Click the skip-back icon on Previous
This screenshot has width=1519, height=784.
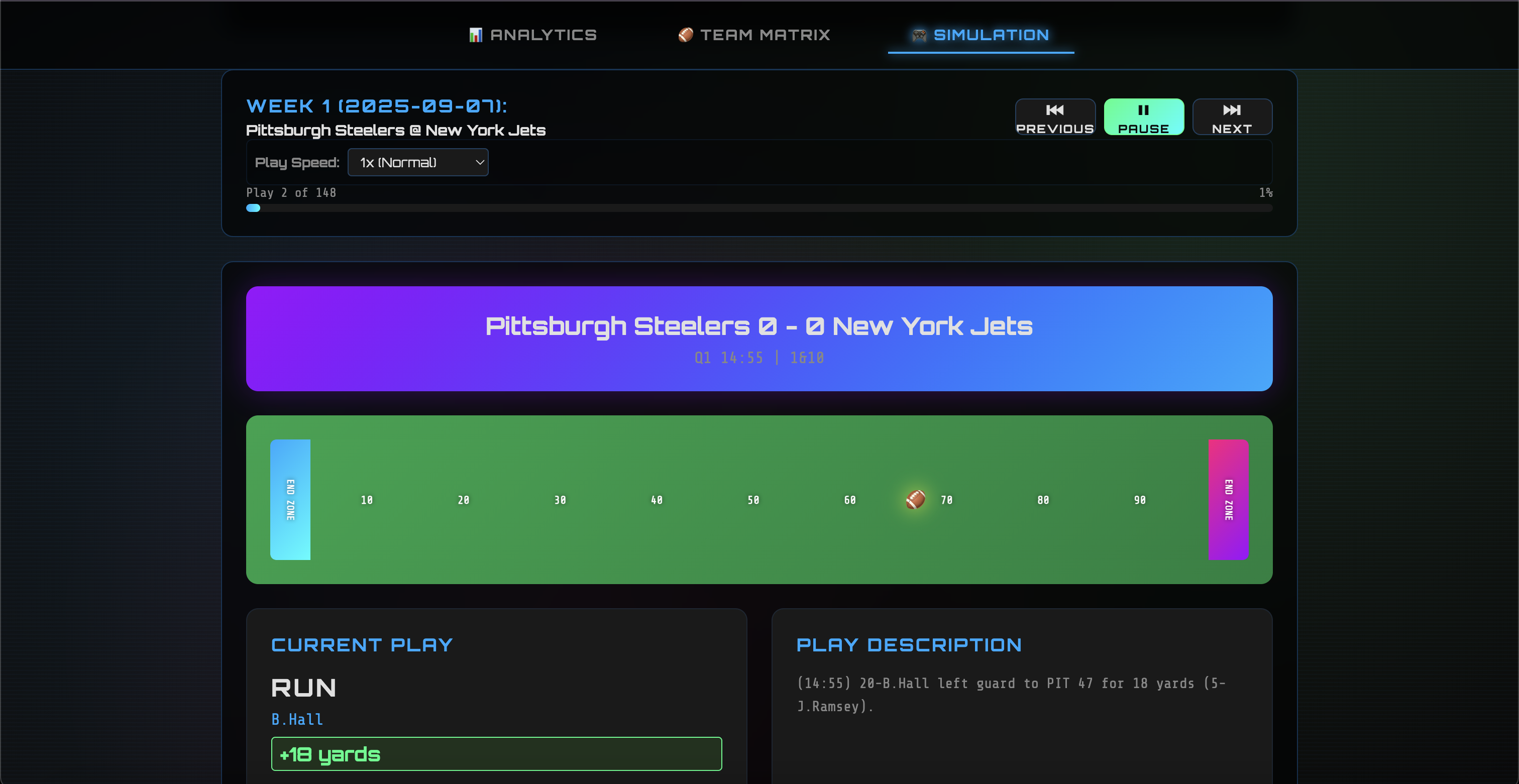tap(1054, 110)
